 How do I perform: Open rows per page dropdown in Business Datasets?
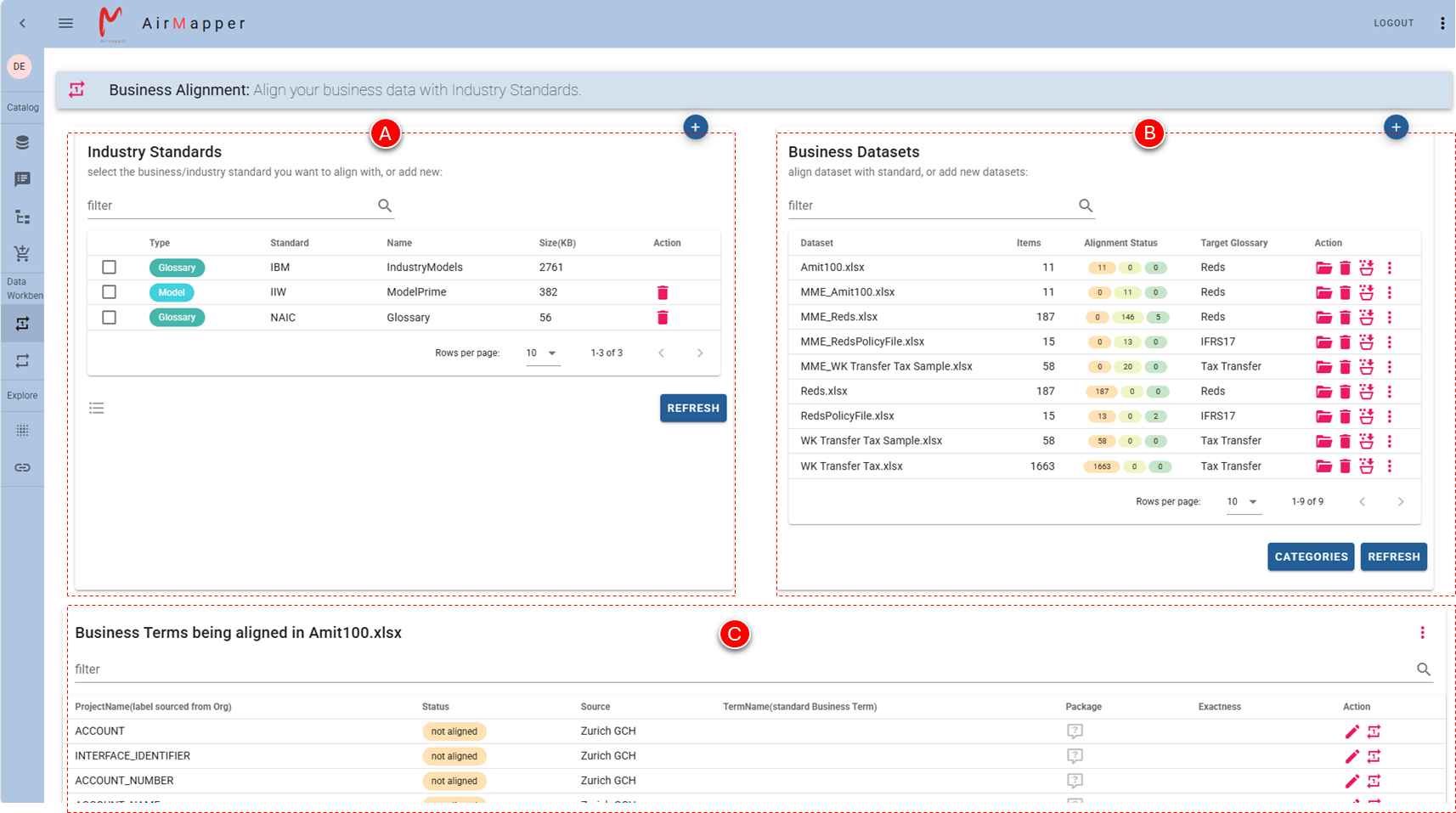[1243, 501]
